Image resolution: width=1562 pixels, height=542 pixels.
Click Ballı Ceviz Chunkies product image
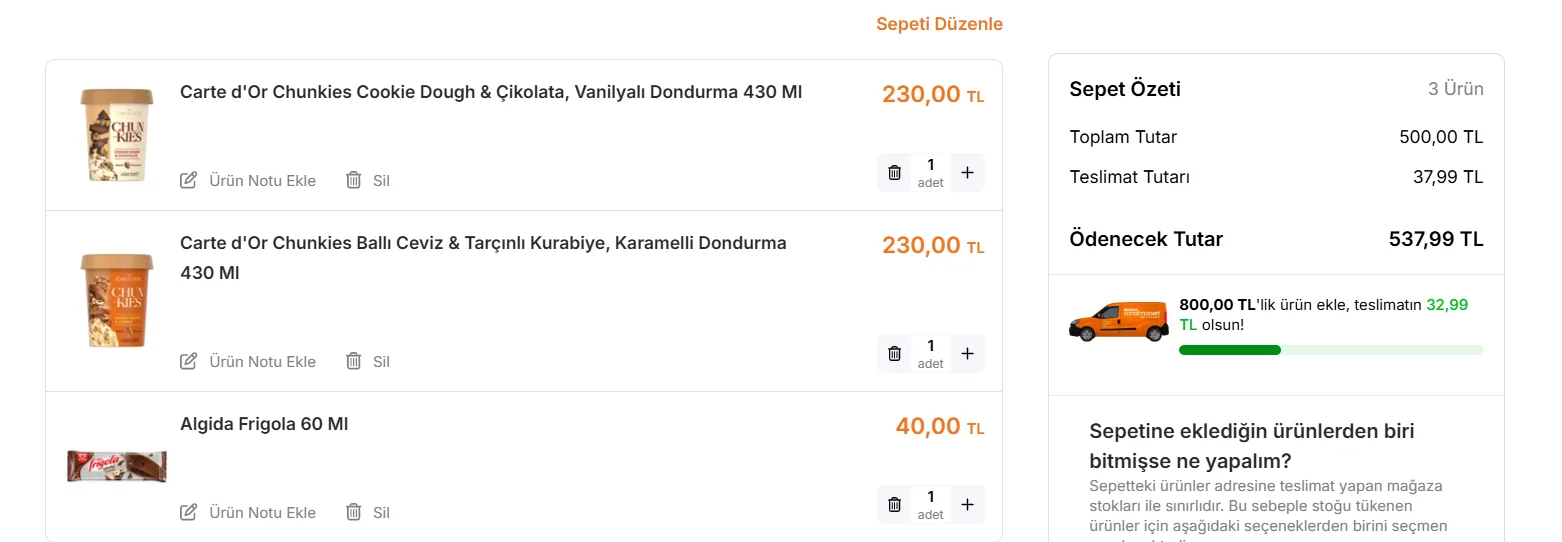pos(117,299)
